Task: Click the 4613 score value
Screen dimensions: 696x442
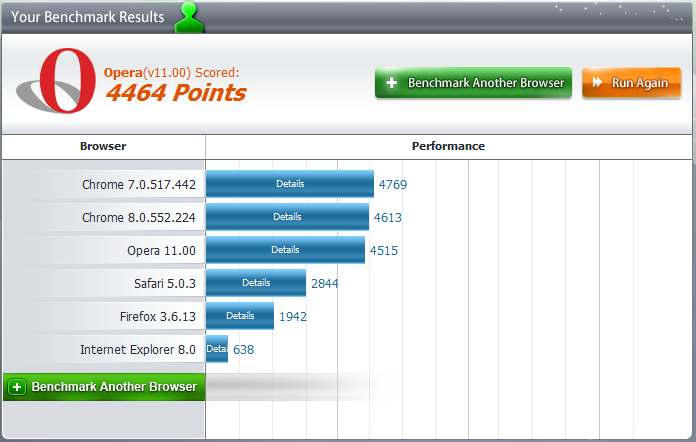Action: point(388,217)
